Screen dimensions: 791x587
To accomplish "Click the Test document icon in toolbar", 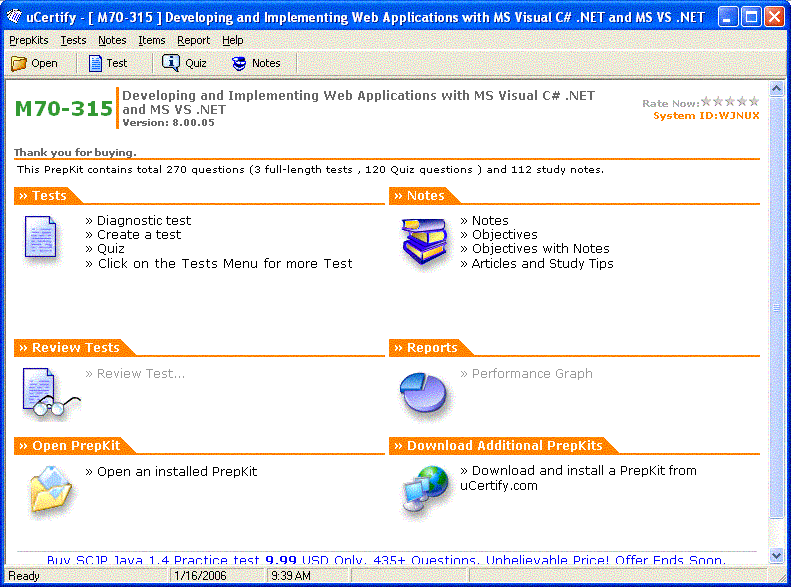I will point(95,63).
